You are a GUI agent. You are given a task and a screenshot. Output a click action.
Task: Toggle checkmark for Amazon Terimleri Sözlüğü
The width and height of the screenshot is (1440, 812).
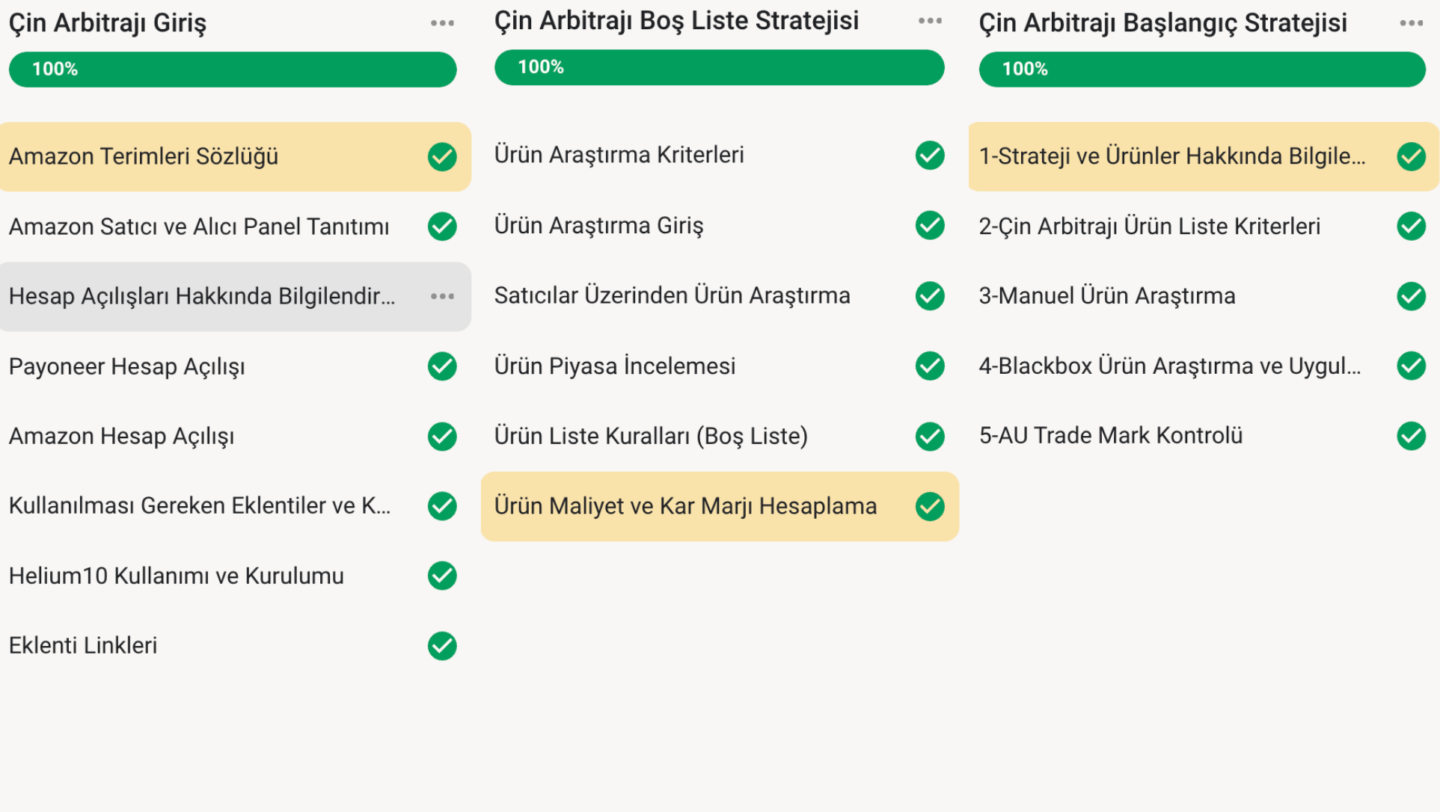pyautogui.click(x=442, y=157)
